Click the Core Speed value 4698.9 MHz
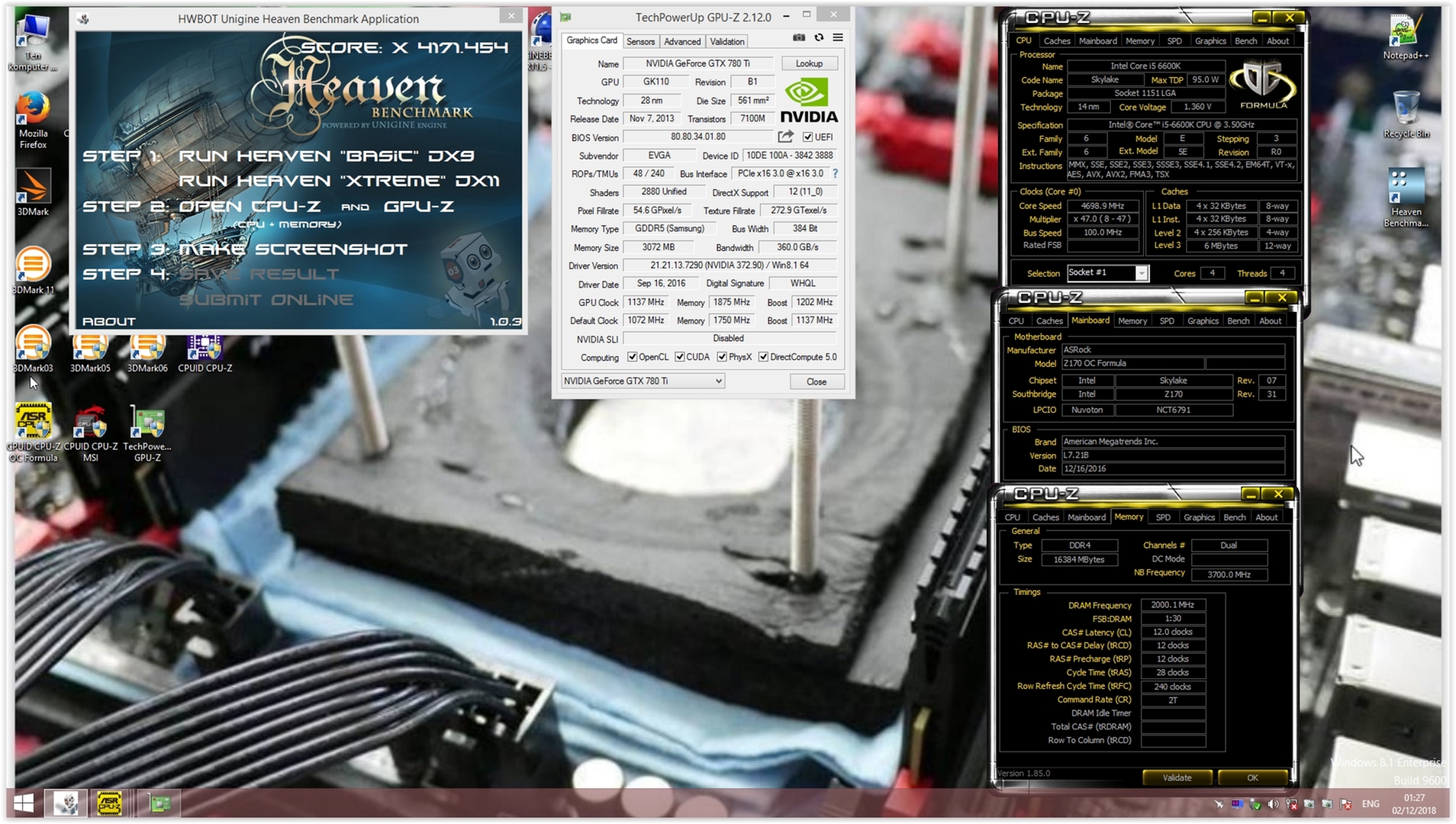Viewport: 1456px width, 824px height. [1103, 206]
